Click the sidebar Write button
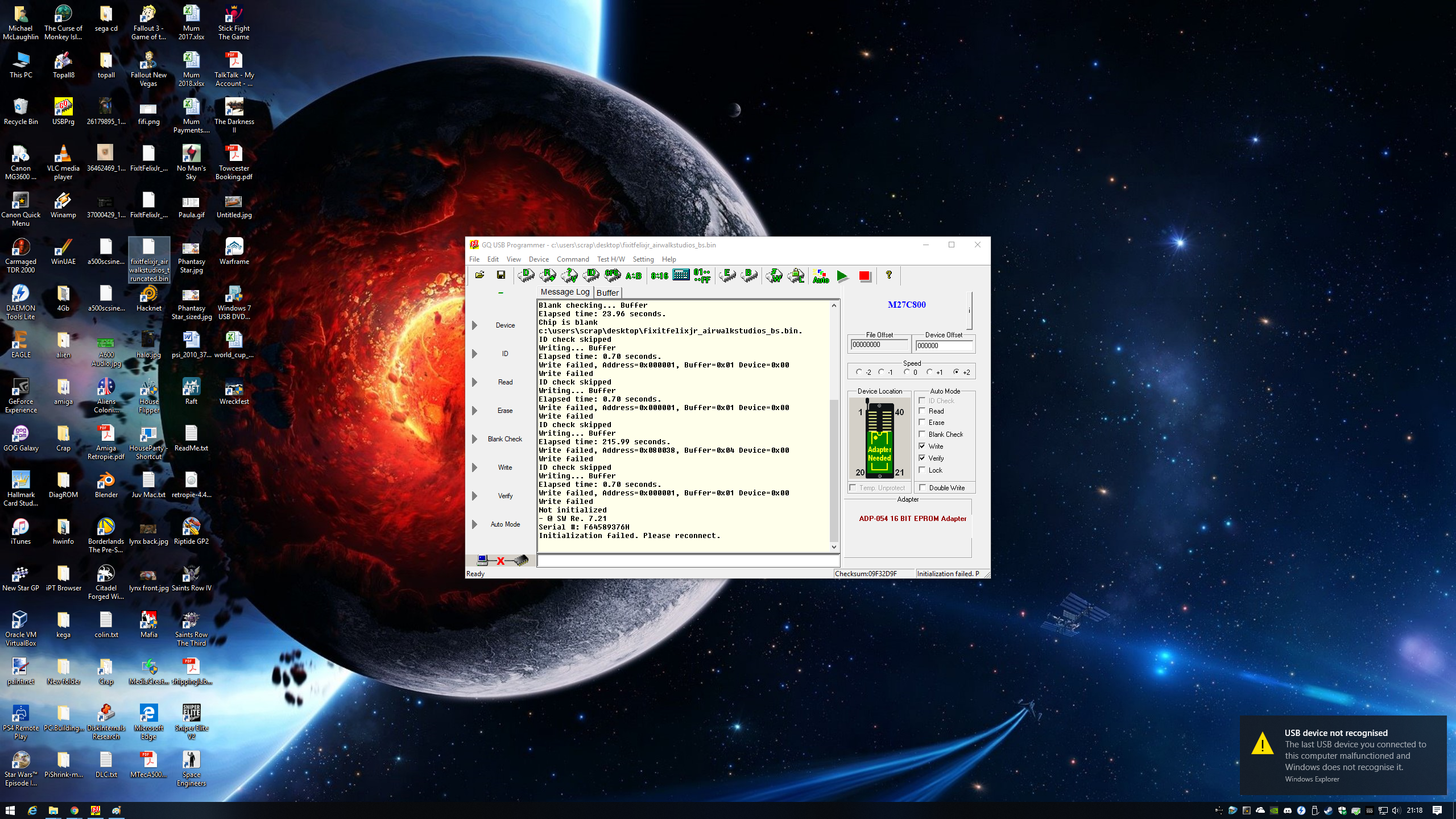Image resolution: width=1456 pixels, height=819 pixels. [x=504, y=468]
